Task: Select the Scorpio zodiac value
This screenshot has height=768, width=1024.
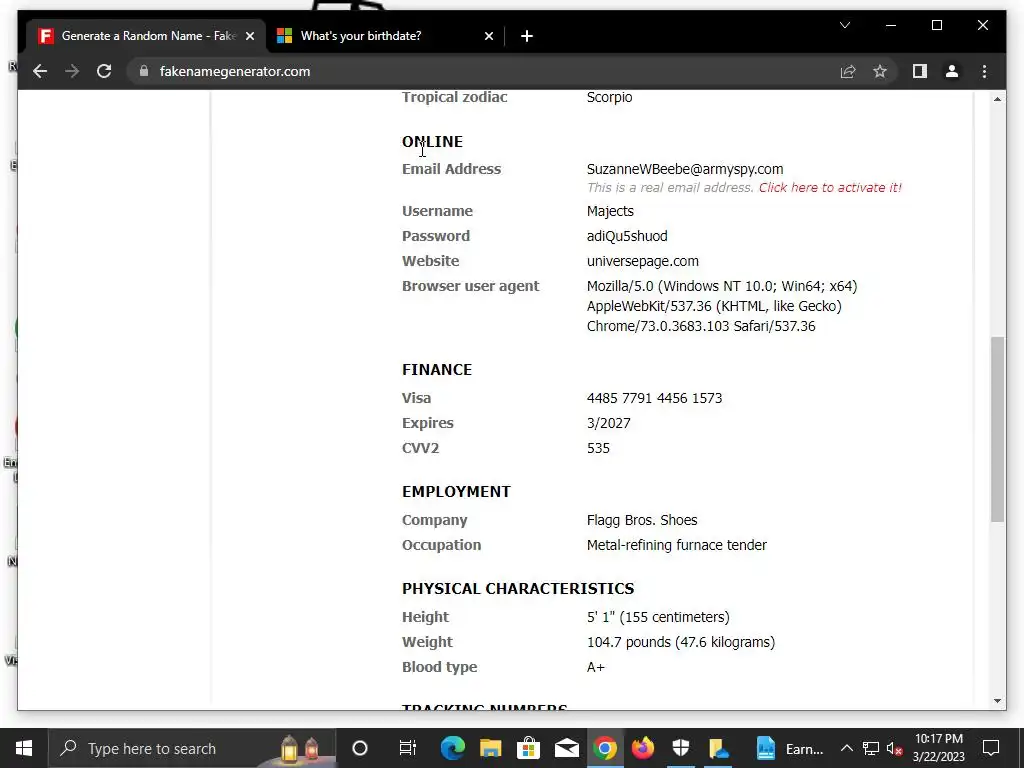Action: point(609,97)
